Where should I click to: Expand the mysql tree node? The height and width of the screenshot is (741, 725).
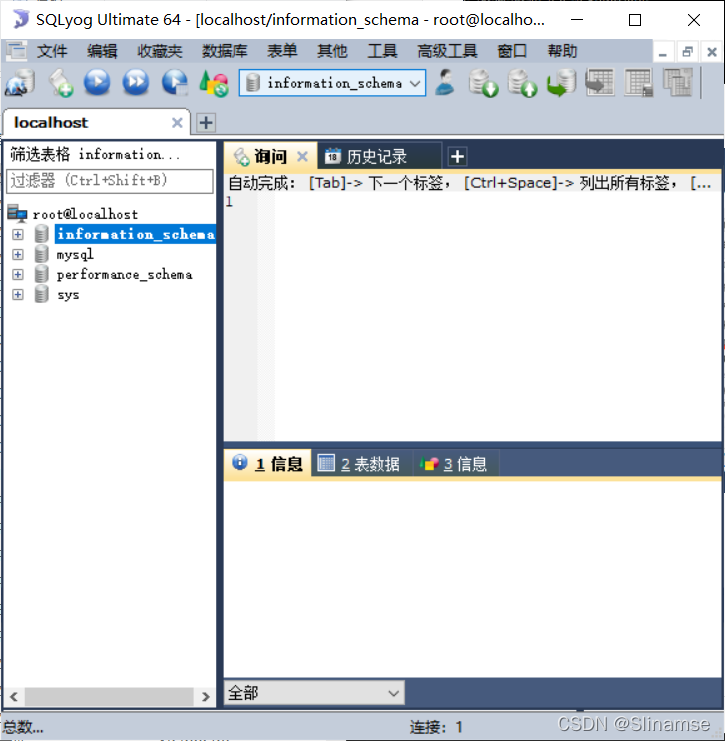pyautogui.click(x=18, y=254)
